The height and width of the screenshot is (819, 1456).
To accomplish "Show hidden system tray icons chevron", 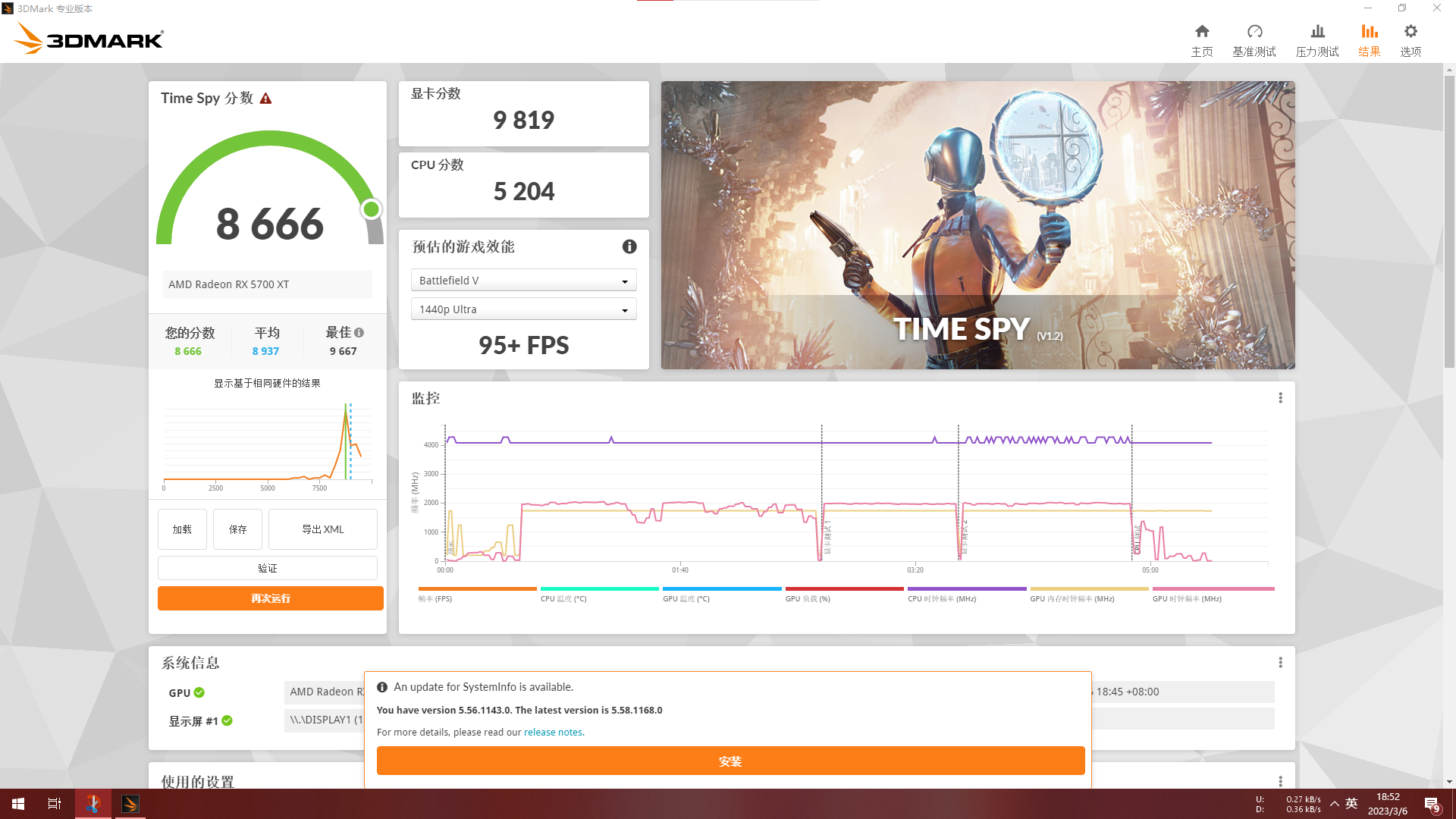I will pyautogui.click(x=1334, y=803).
